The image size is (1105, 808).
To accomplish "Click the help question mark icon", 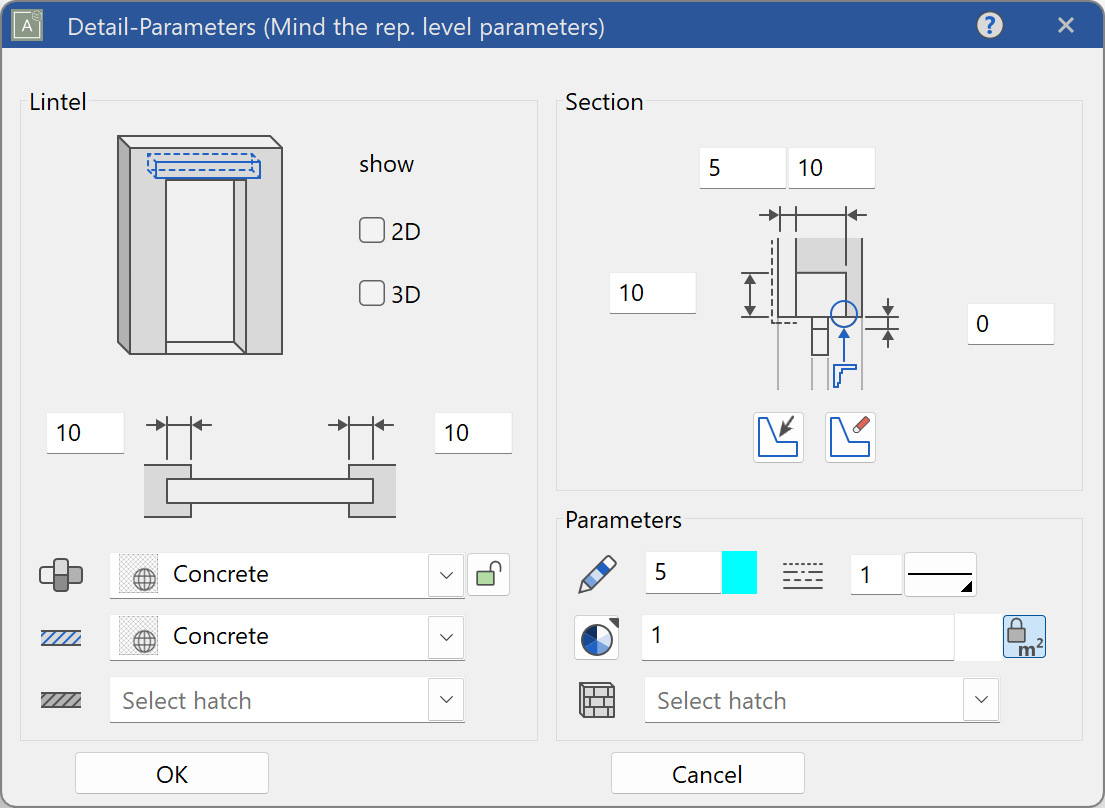I will (x=989, y=26).
